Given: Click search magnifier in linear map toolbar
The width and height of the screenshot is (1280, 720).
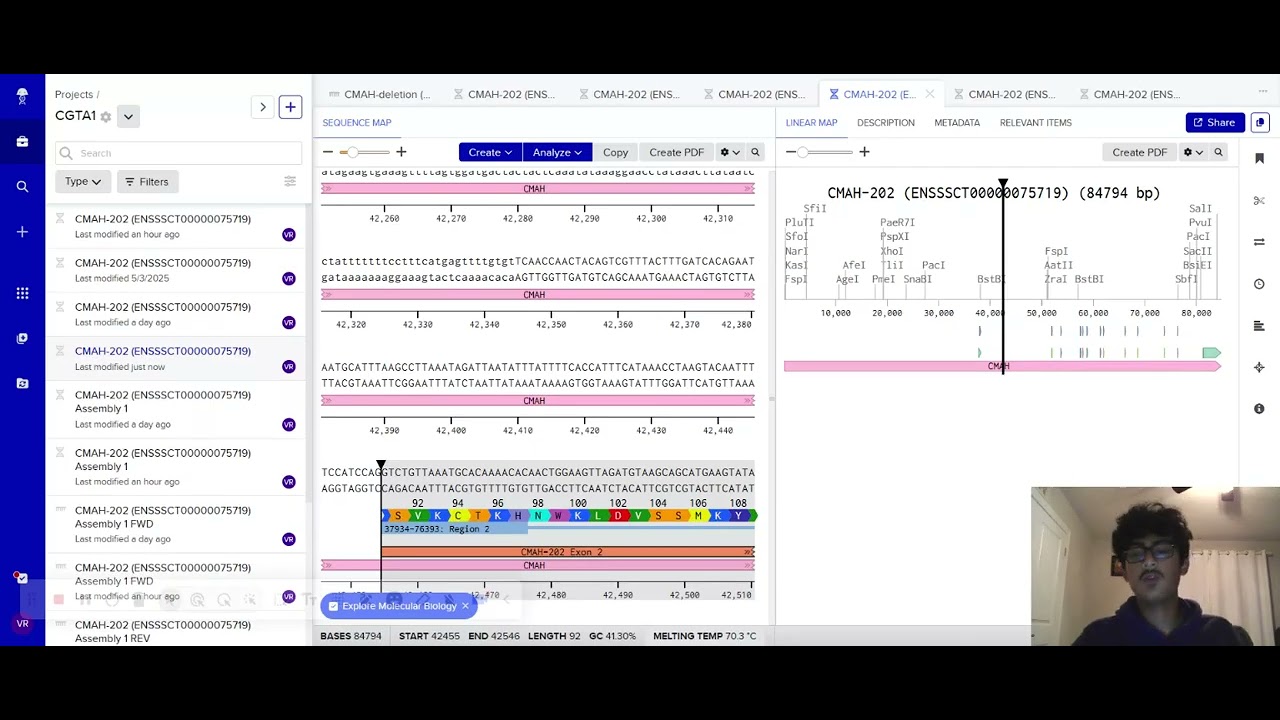Looking at the screenshot, I should 1218,152.
